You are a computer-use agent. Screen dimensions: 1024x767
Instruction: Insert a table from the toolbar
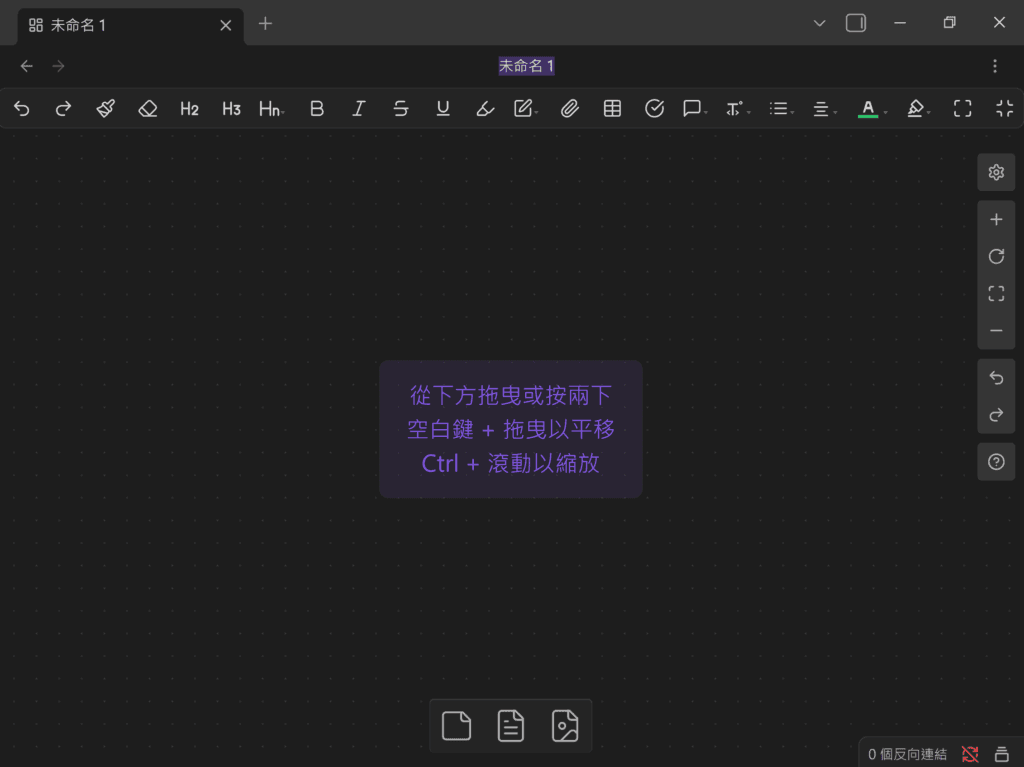tap(612, 109)
